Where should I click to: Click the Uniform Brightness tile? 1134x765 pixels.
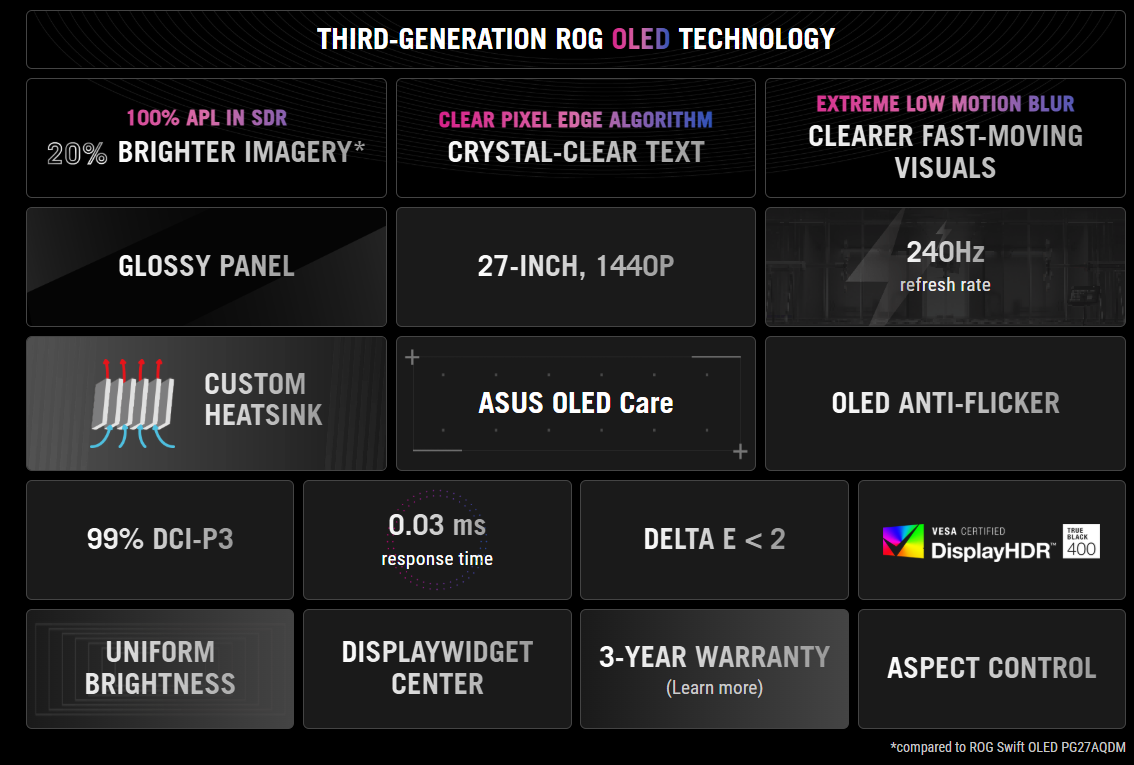[160, 668]
